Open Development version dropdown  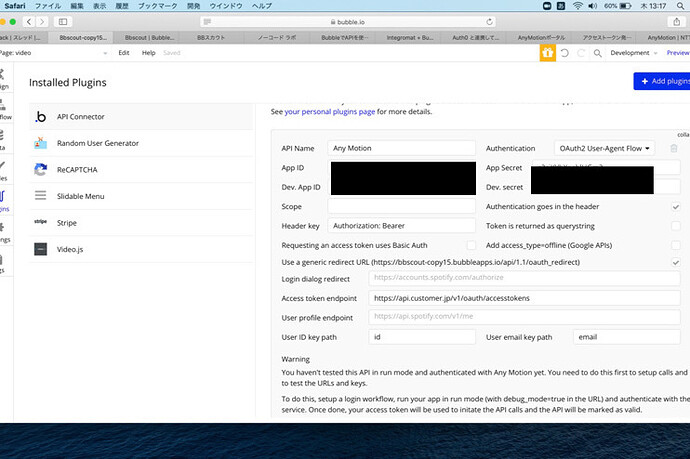[x=634, y=53]
